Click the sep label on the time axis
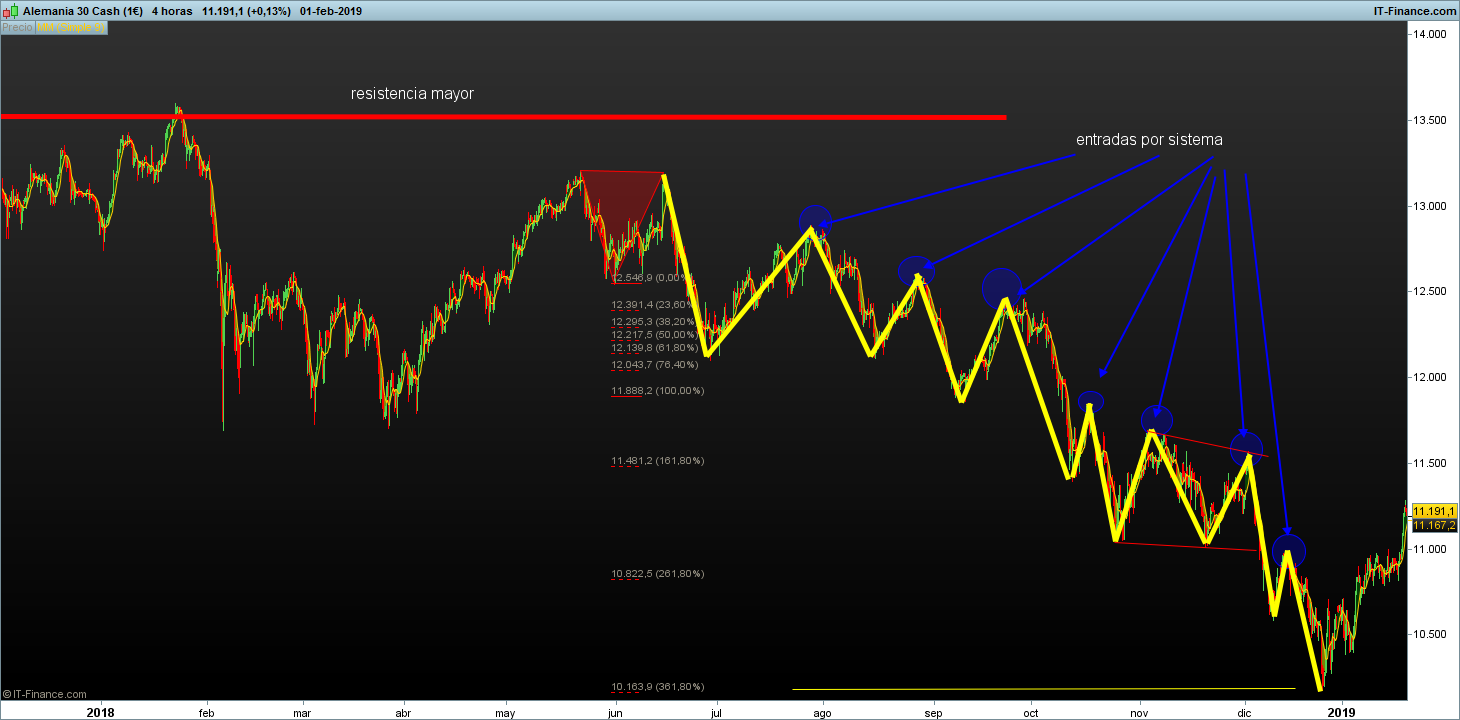The width and height of the screenshot is (1460, 720). [933, 712]
